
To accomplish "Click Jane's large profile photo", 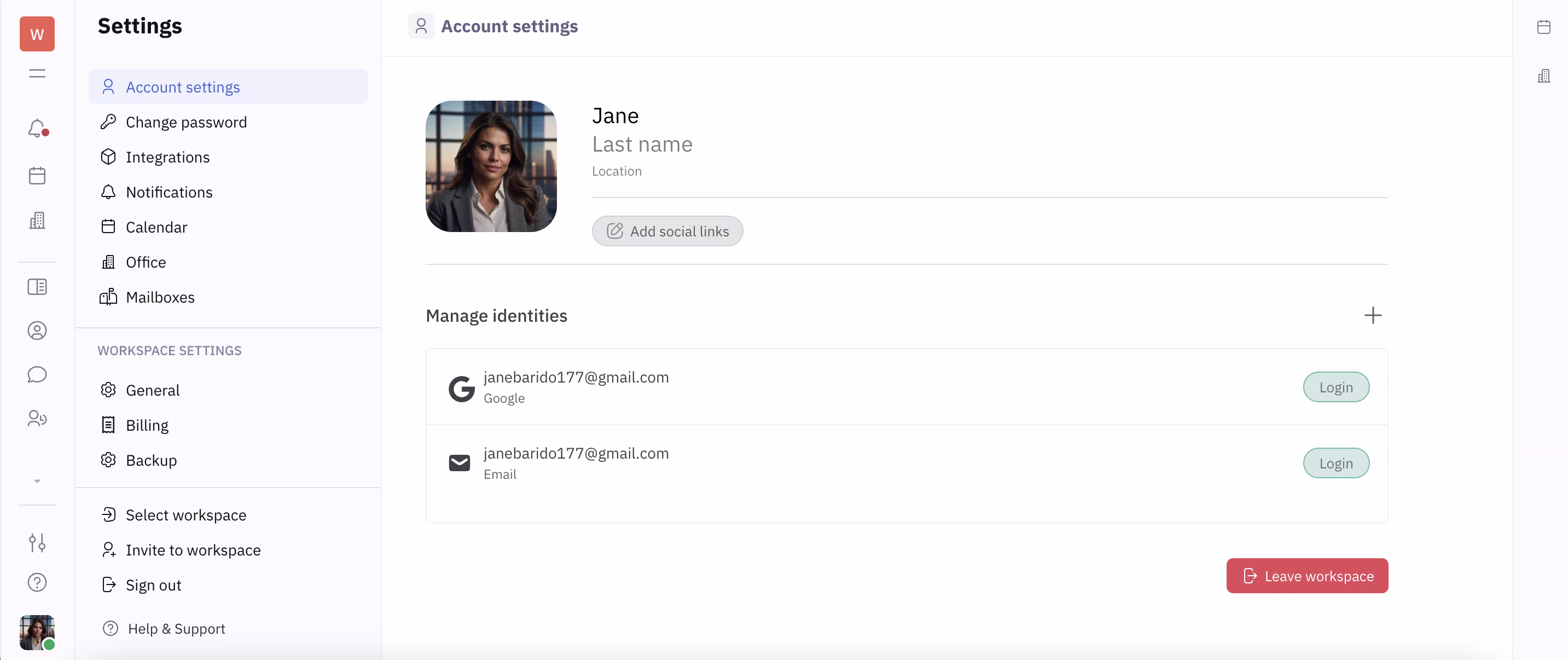I will [x=491, y=166].
